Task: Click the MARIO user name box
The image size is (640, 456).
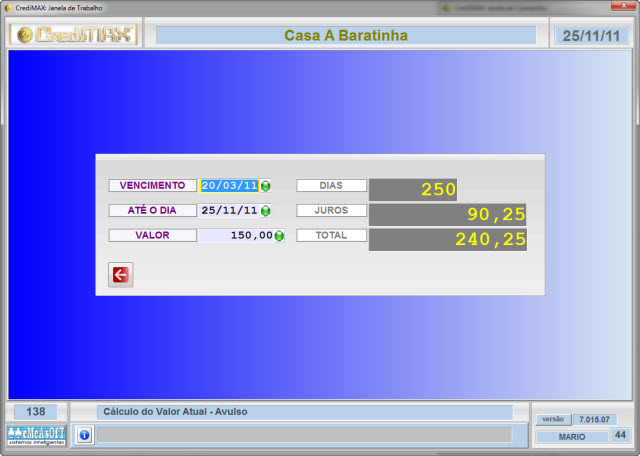Action: coord(571,436)
